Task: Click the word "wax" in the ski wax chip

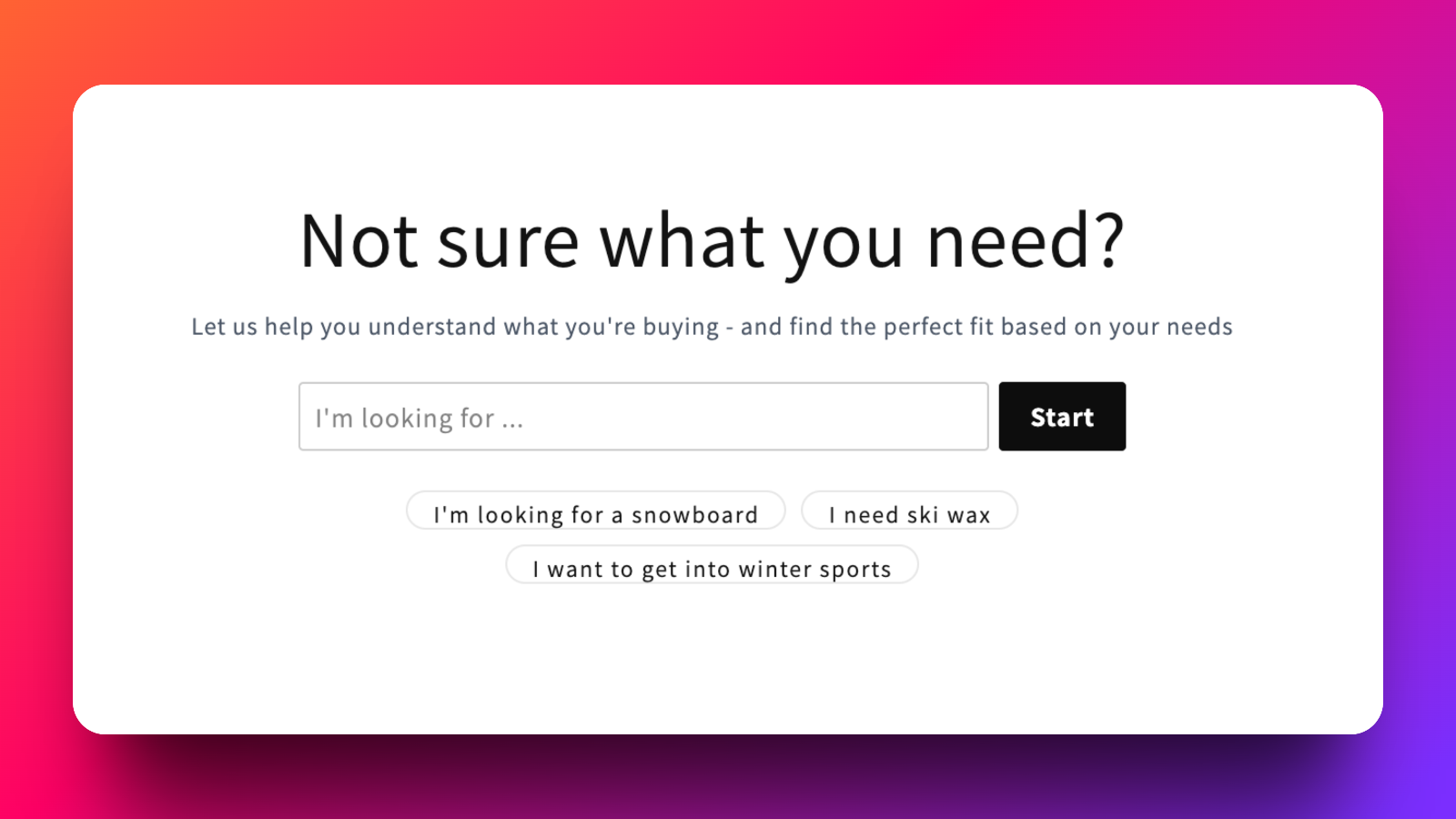Action: pos(968,516)
